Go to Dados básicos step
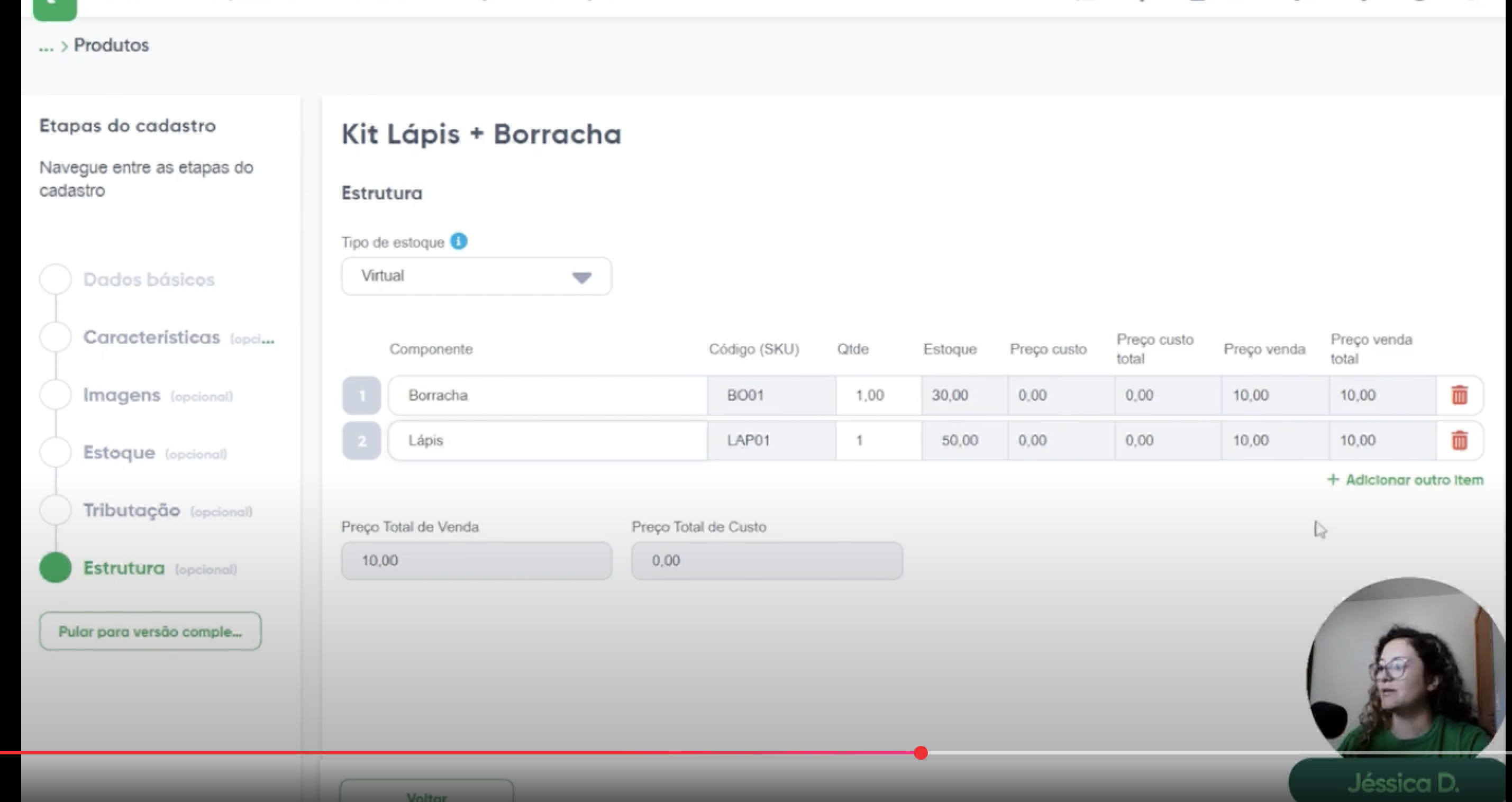This screenshot has width=1512, height=802. point(149,279)
